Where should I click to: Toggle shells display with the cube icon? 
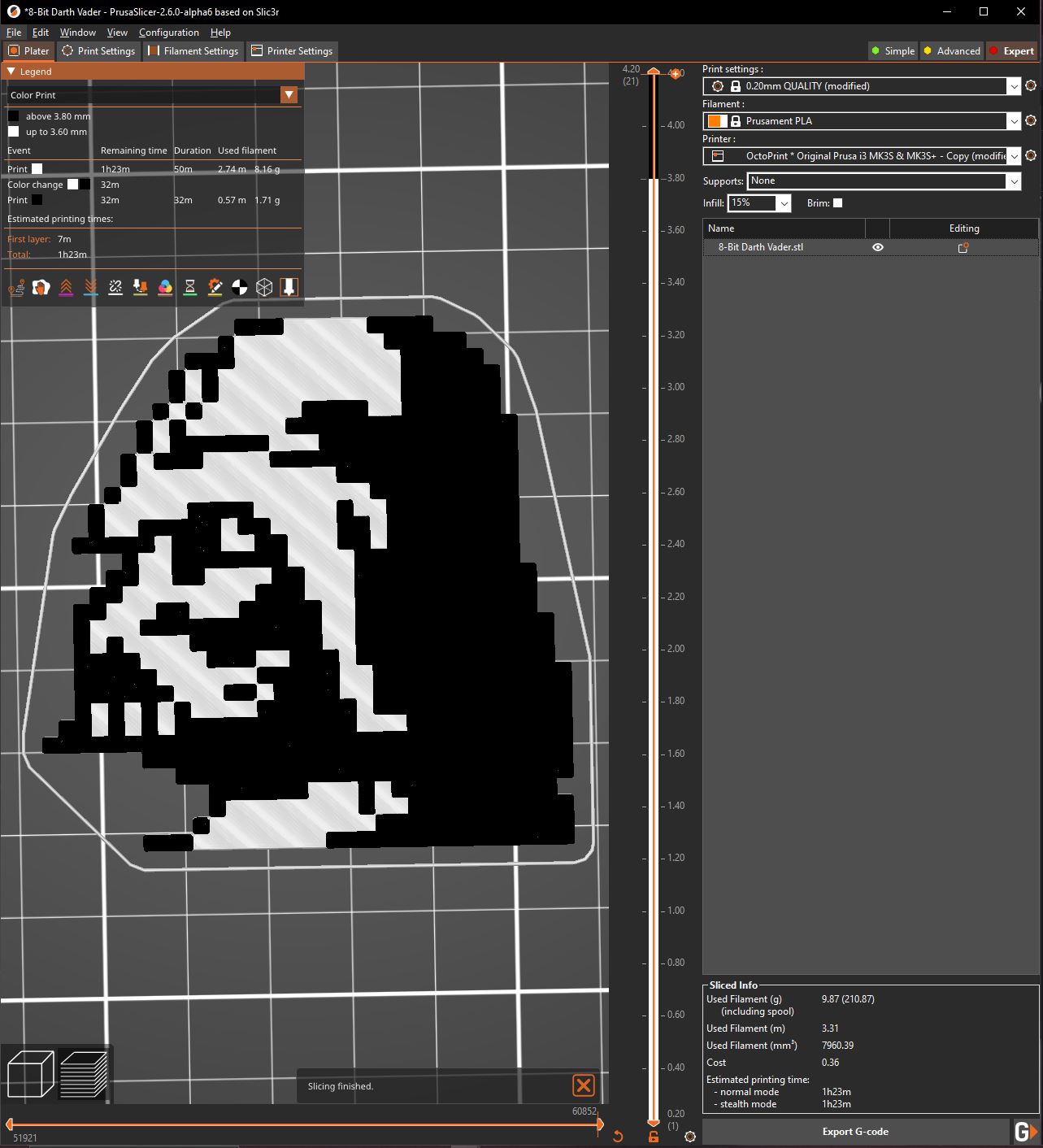coord(263,286)
